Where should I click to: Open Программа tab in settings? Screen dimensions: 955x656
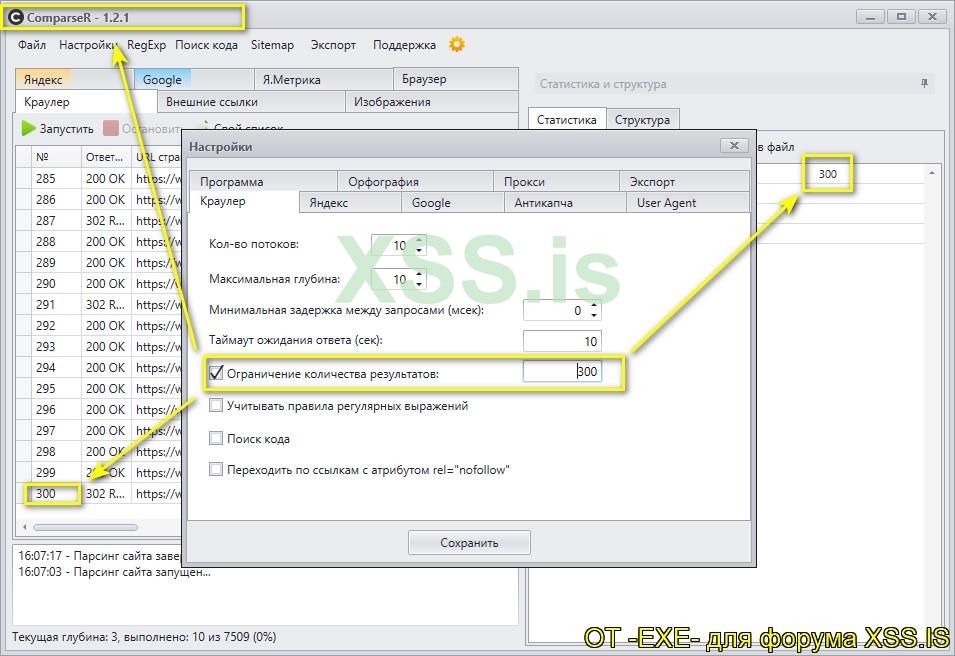click(x=262, y=182)
